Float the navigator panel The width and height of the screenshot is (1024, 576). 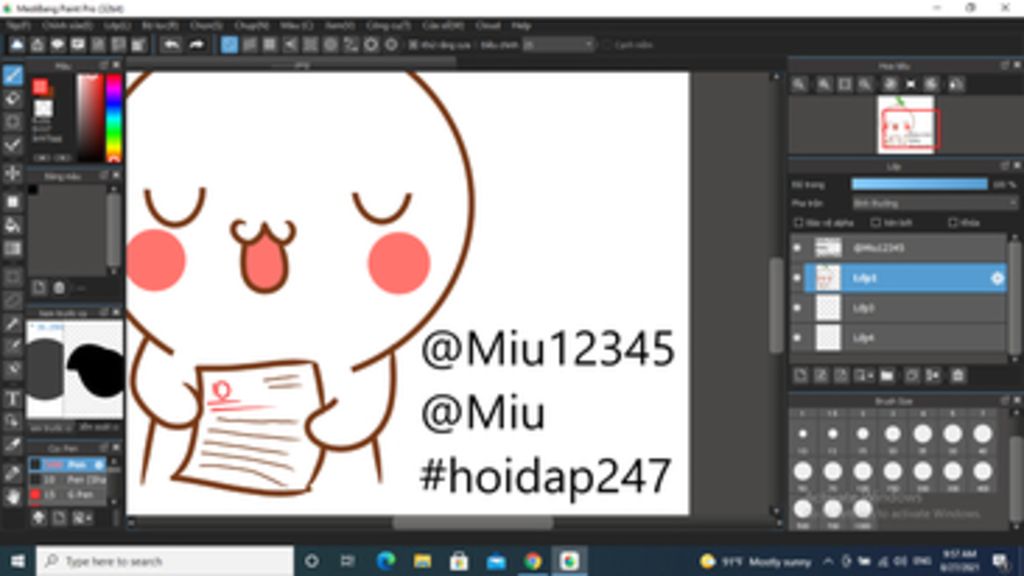(1004, 65)
